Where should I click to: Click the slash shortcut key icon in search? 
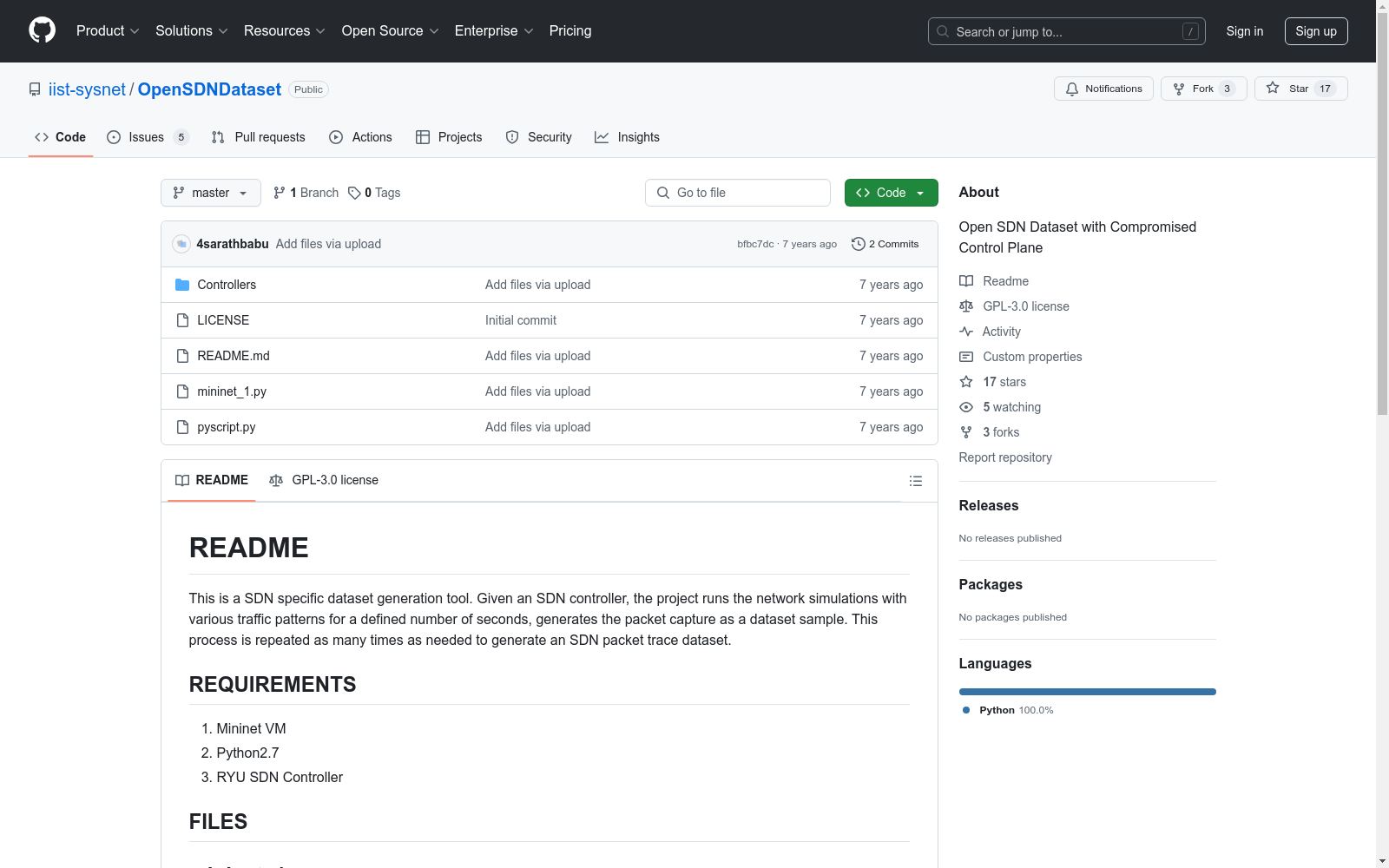point(1190,31)
